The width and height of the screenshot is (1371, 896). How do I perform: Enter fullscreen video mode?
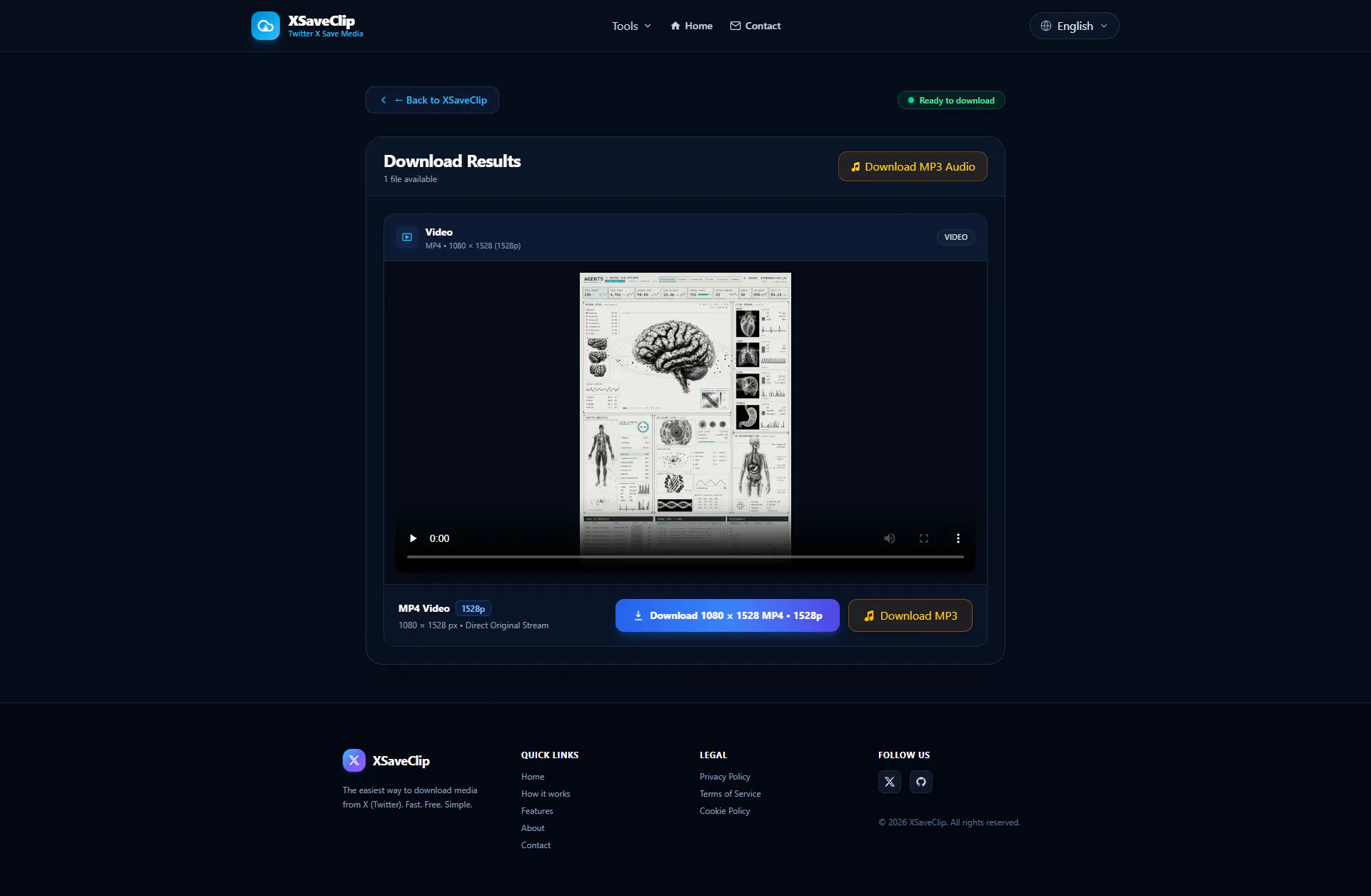pyautogui.click(x=924, y=538)
